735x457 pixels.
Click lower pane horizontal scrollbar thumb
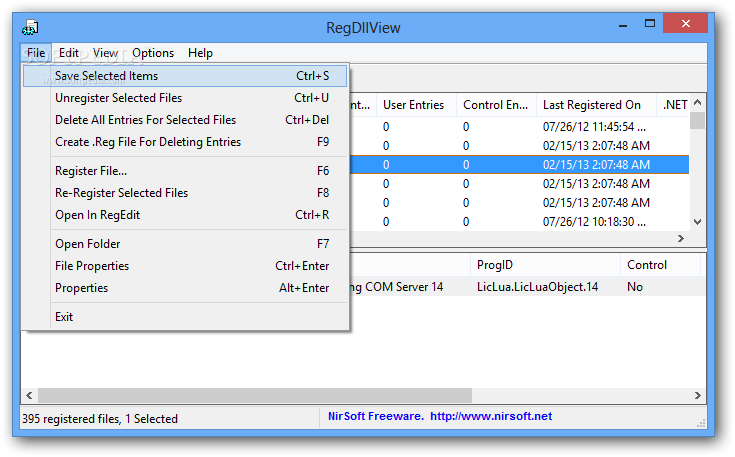(255, 396)
